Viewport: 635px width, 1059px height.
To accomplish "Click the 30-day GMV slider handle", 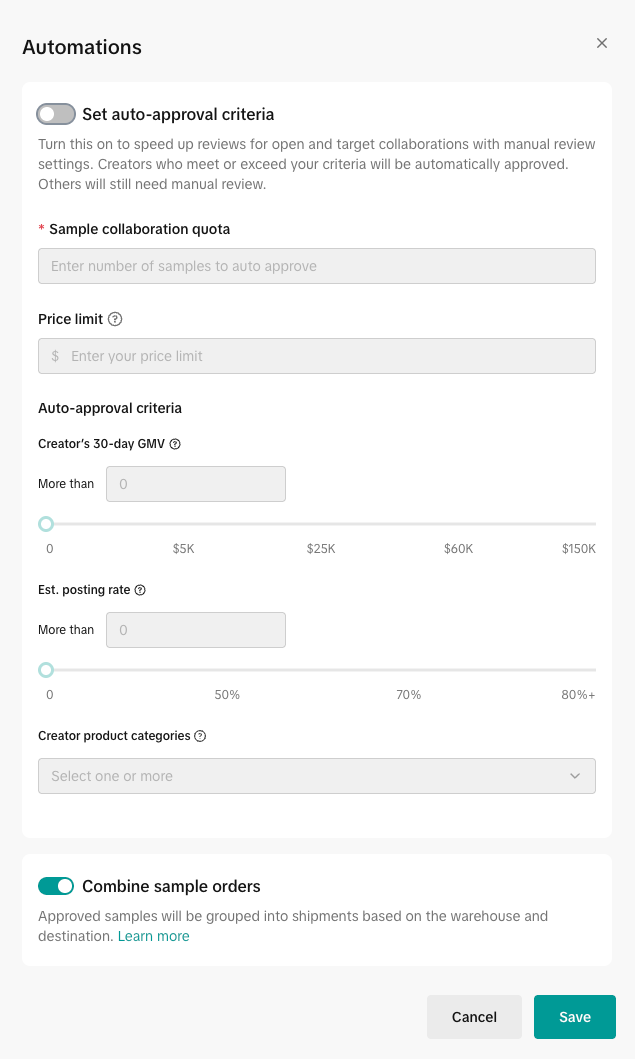I will point(46,524).
